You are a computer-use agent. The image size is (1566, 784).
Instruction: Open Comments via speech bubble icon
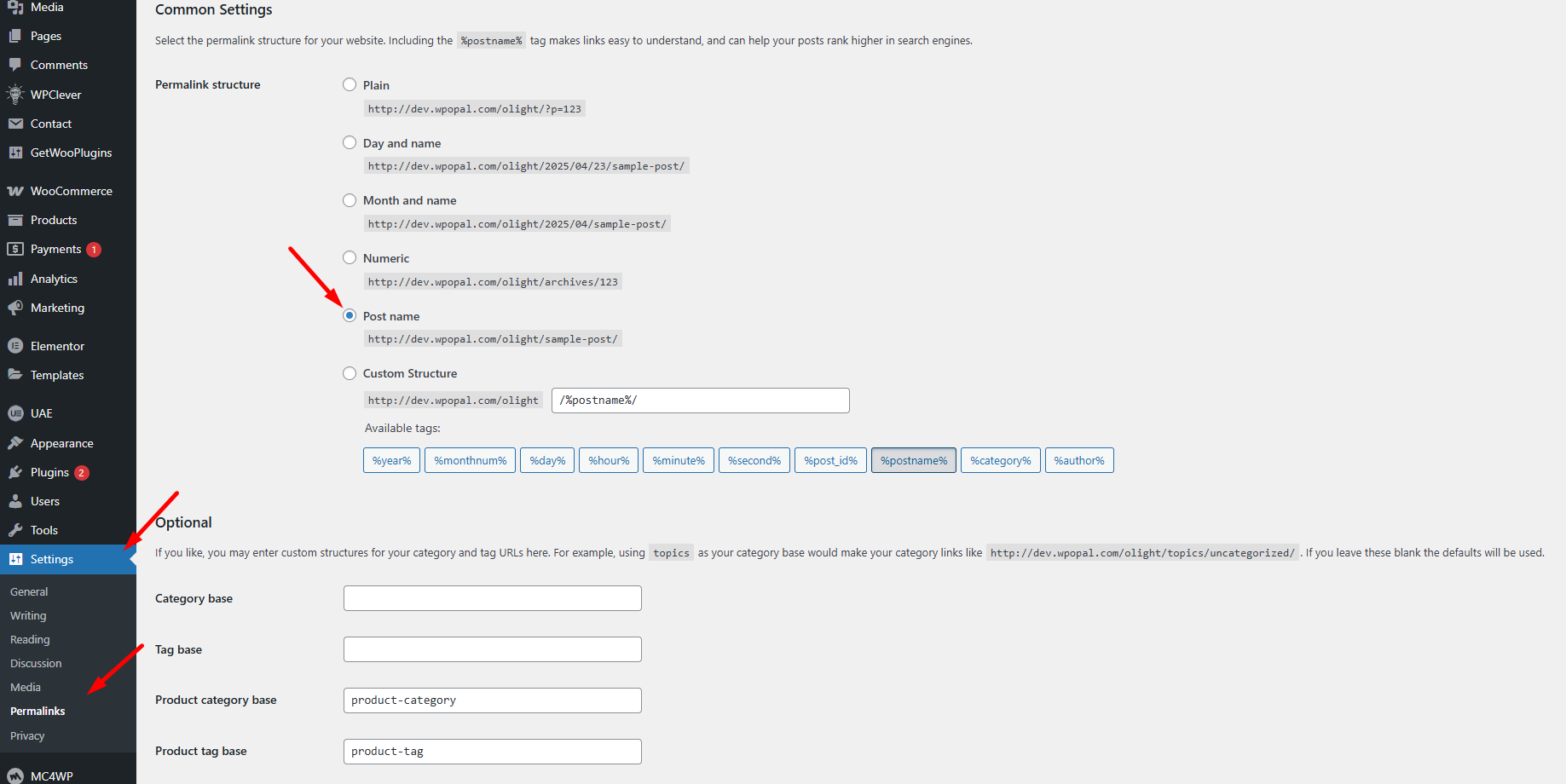coord(15,65)
